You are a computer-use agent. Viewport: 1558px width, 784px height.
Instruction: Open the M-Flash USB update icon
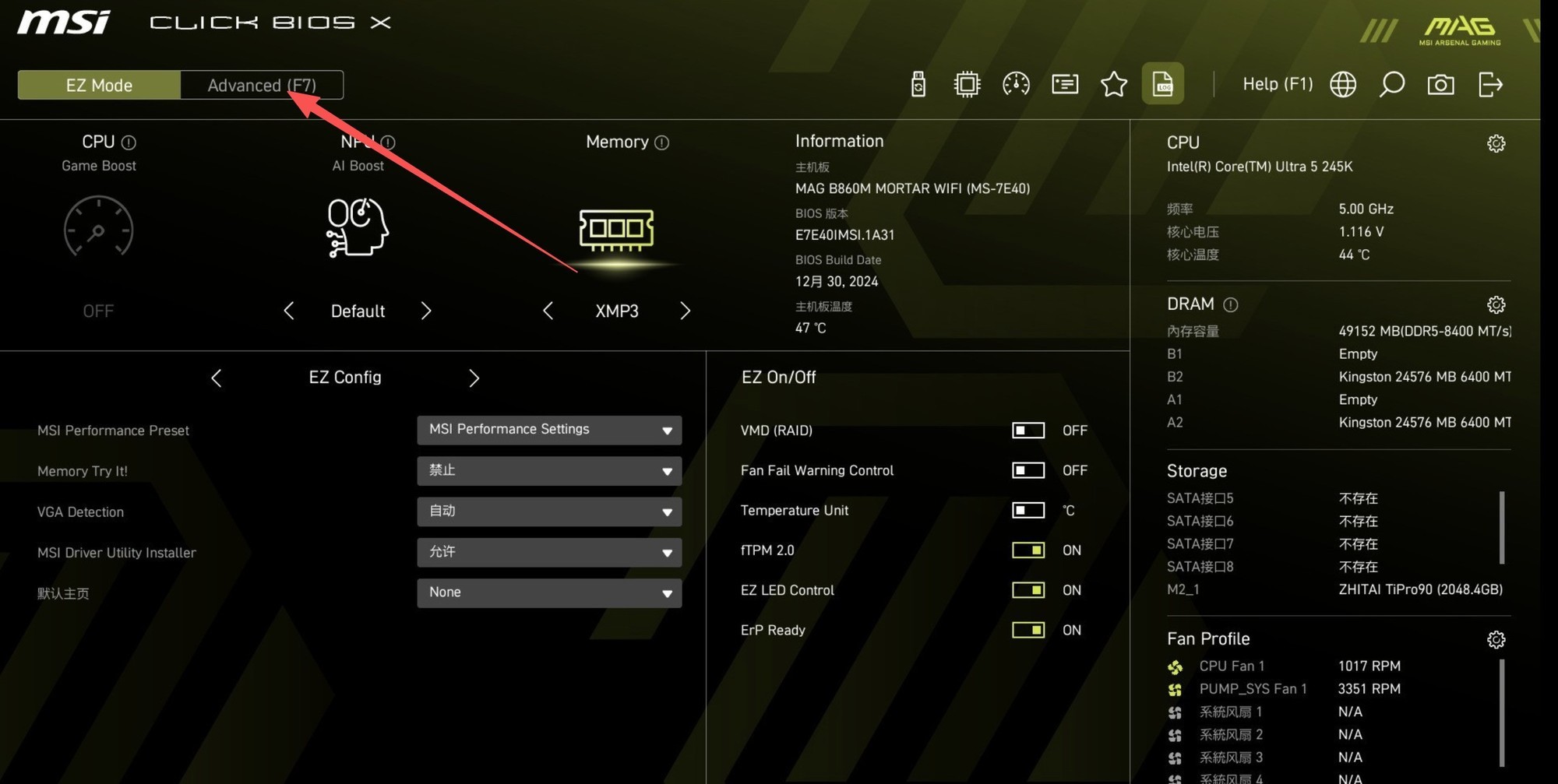pyautogui.click(x=918, y=84)
